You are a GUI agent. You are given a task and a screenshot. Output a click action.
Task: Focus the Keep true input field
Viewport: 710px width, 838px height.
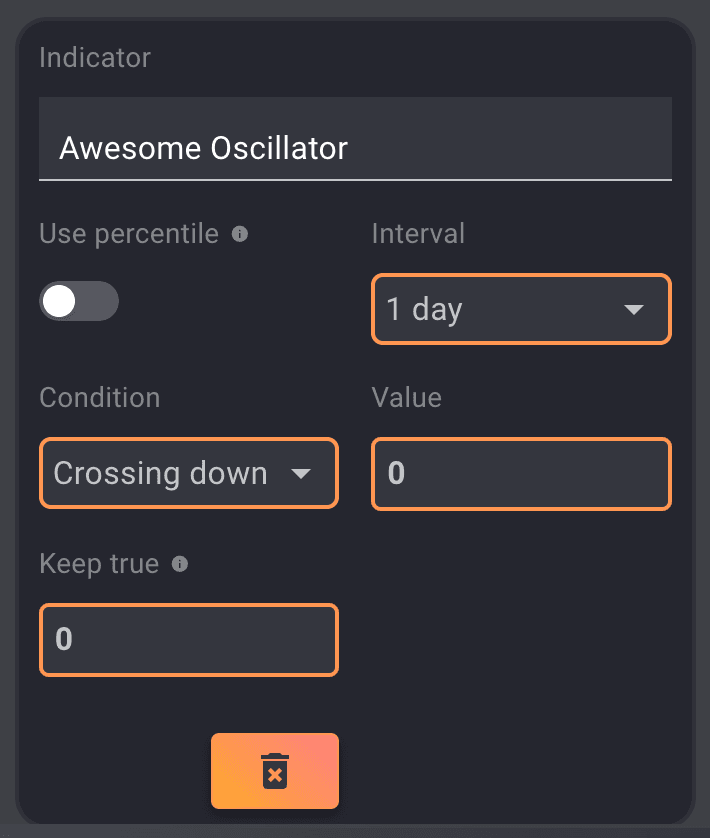[189, 639]
